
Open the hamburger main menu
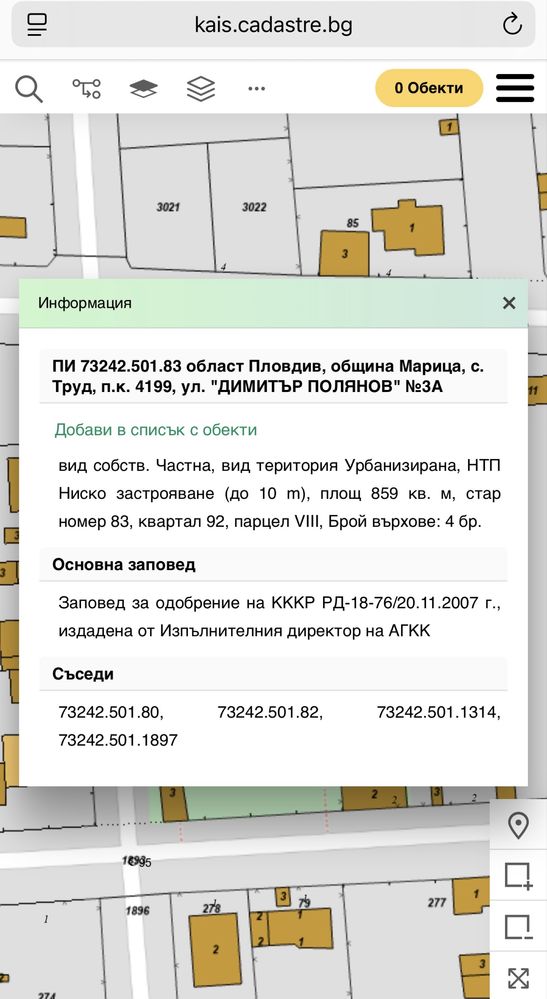tap(515, 88)
